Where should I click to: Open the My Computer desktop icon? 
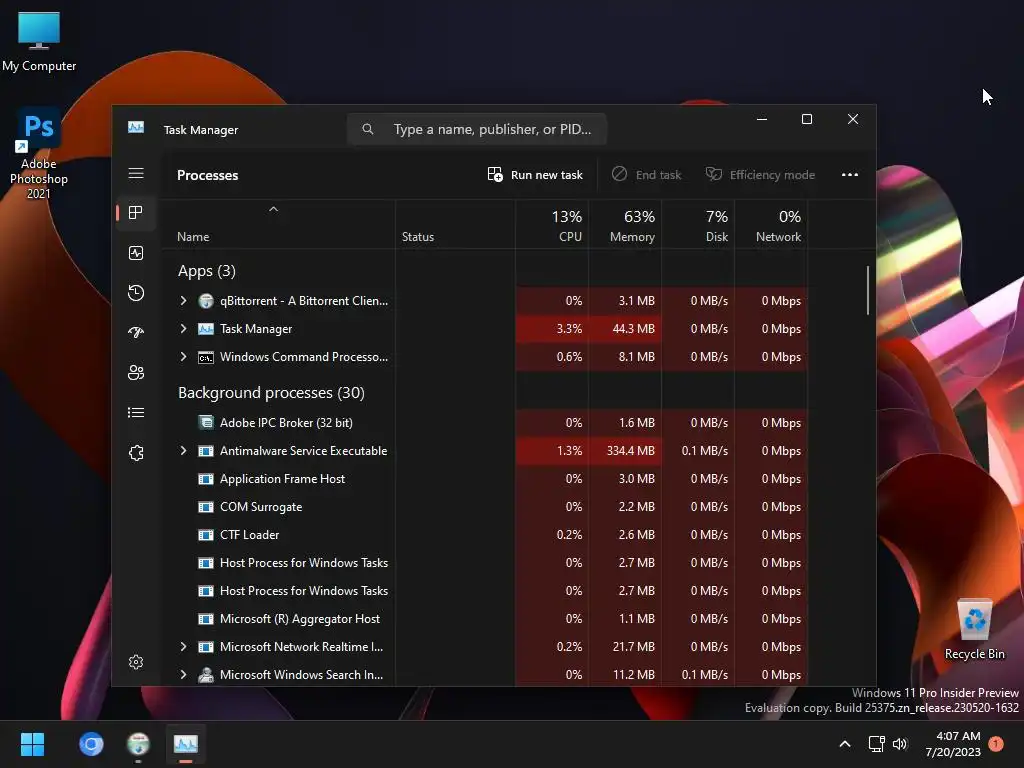pos(39,41)
